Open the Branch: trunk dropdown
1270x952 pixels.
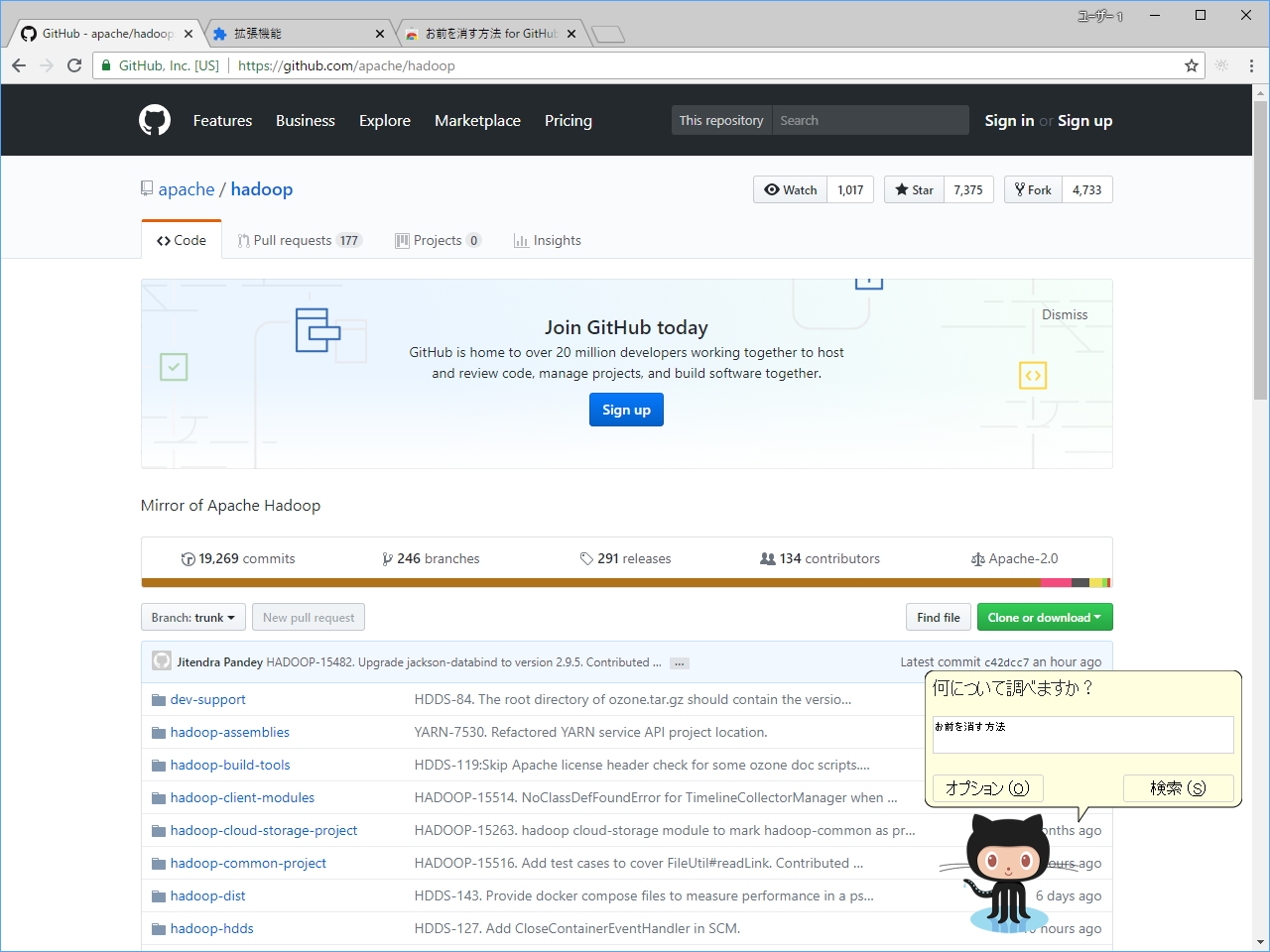(193, 617)
